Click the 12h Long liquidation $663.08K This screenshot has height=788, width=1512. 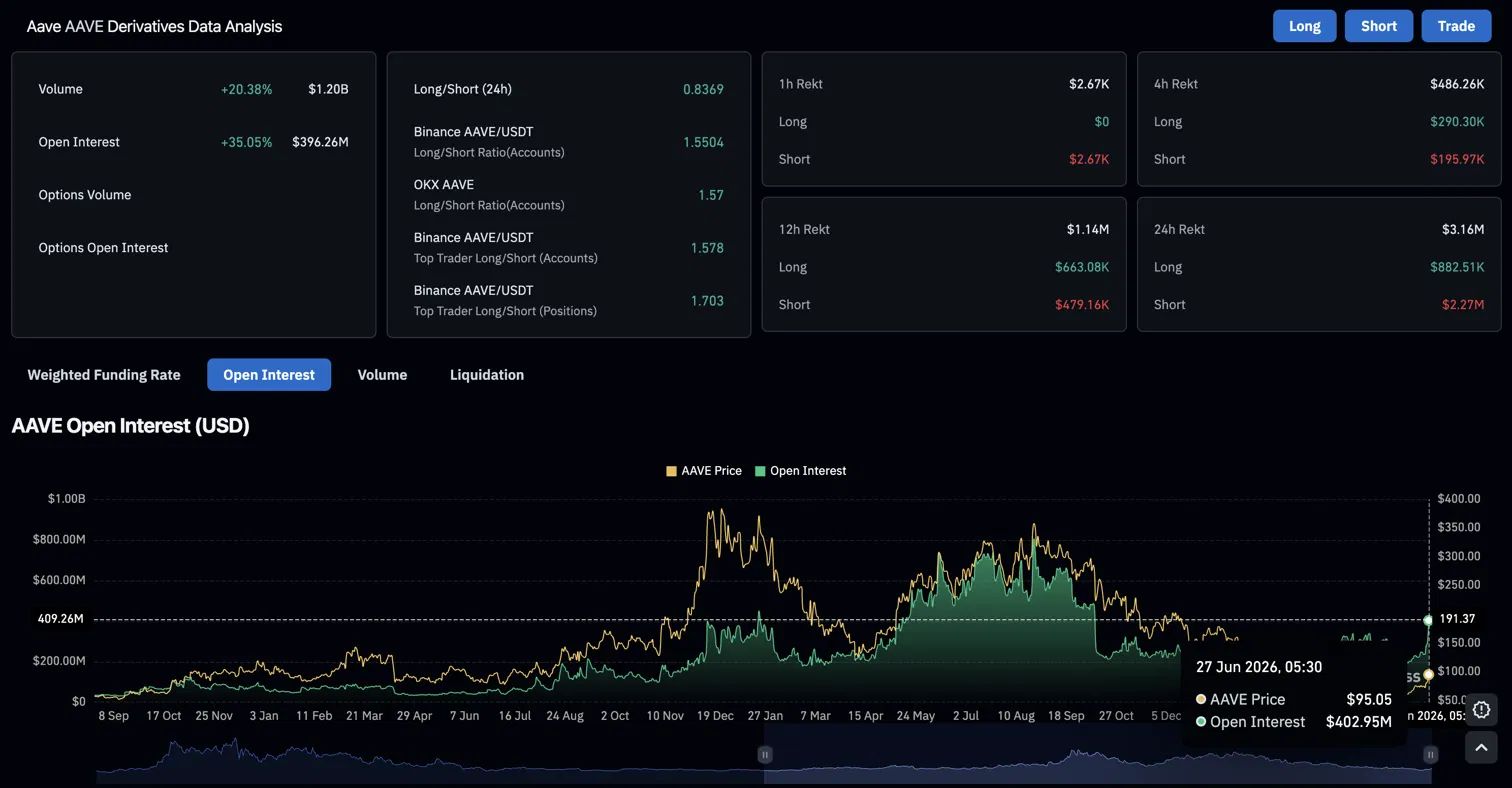1082,267
